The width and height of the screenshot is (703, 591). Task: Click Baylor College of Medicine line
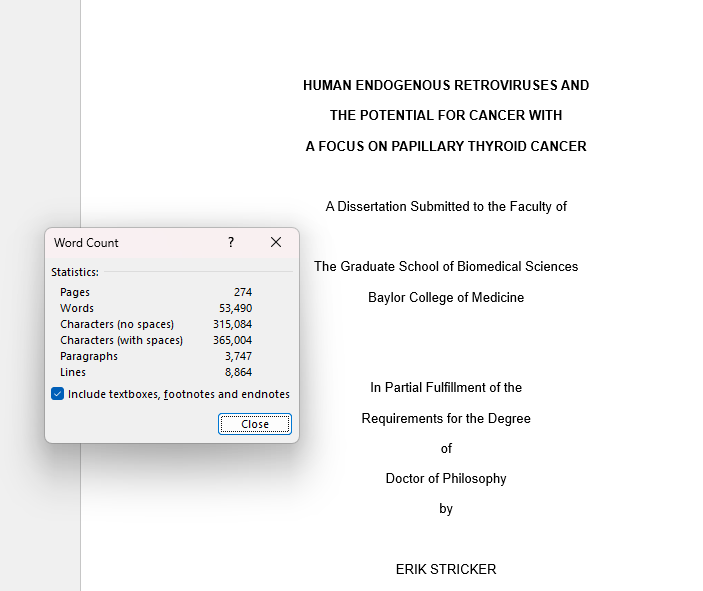click(x=446, y=297)
